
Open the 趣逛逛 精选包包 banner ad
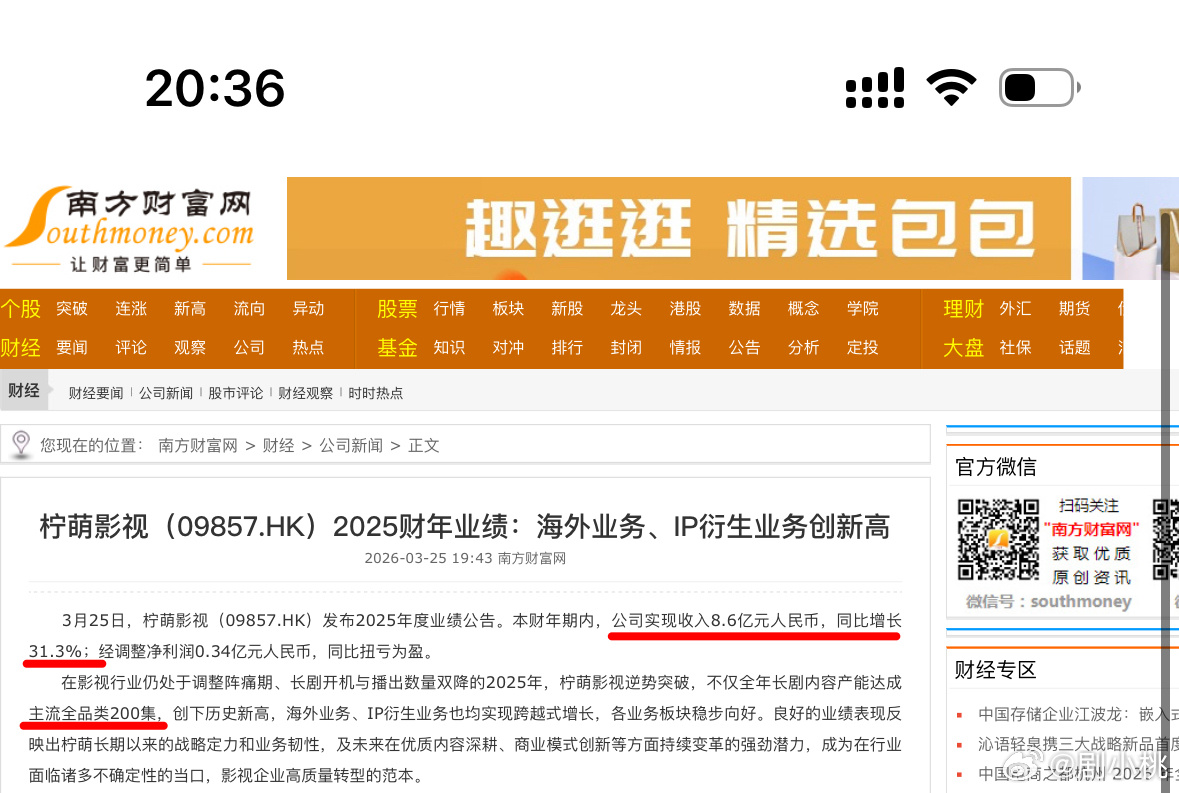(678, 229)
